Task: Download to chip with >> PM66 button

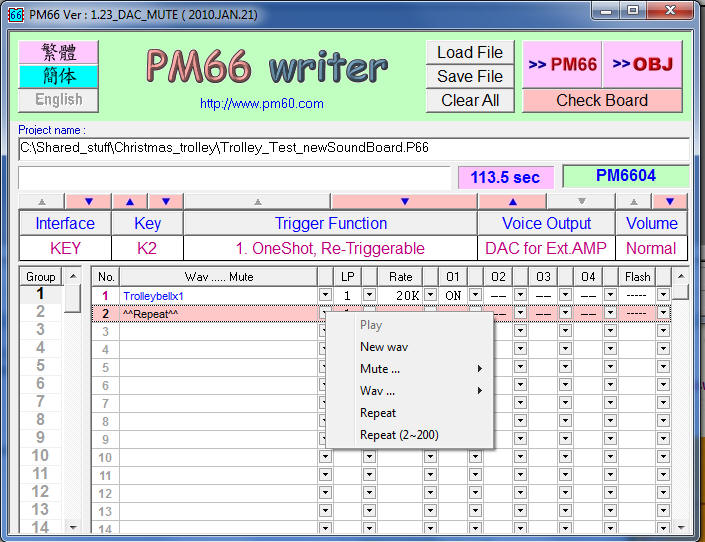Action: (562, 65)
